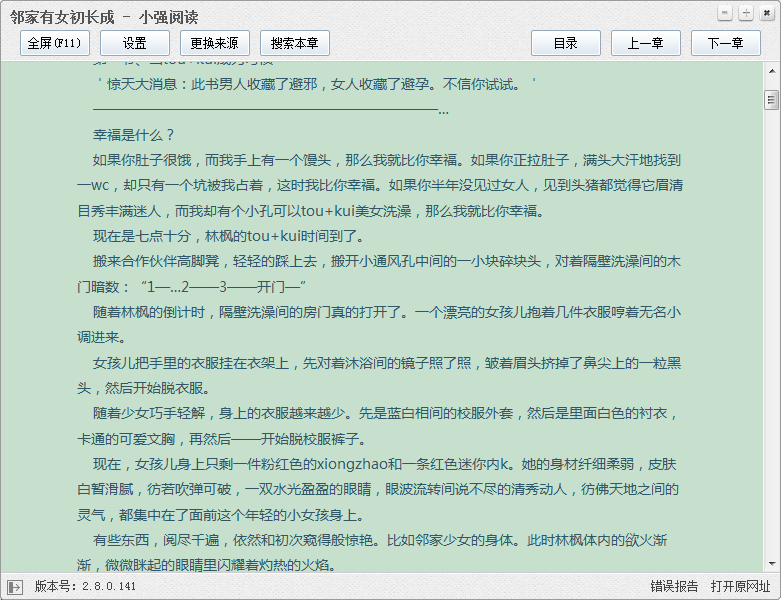Go to previous chapter via 上一章

(x=645, y=43)
